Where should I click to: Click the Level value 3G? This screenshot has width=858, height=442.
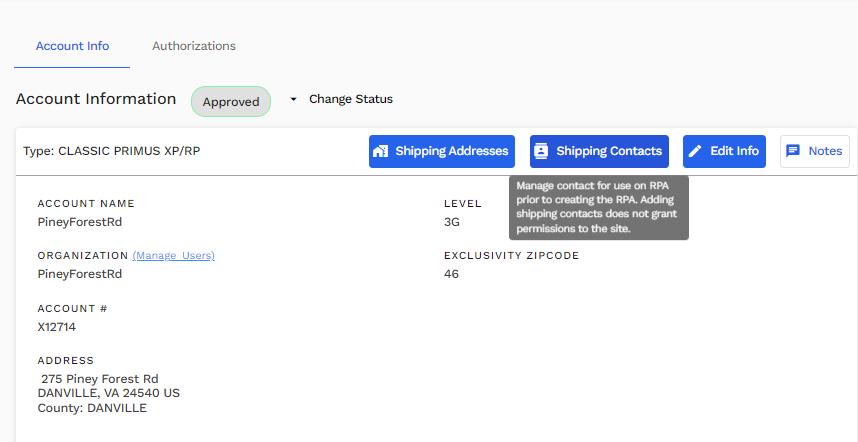click(x=452, y=222)
